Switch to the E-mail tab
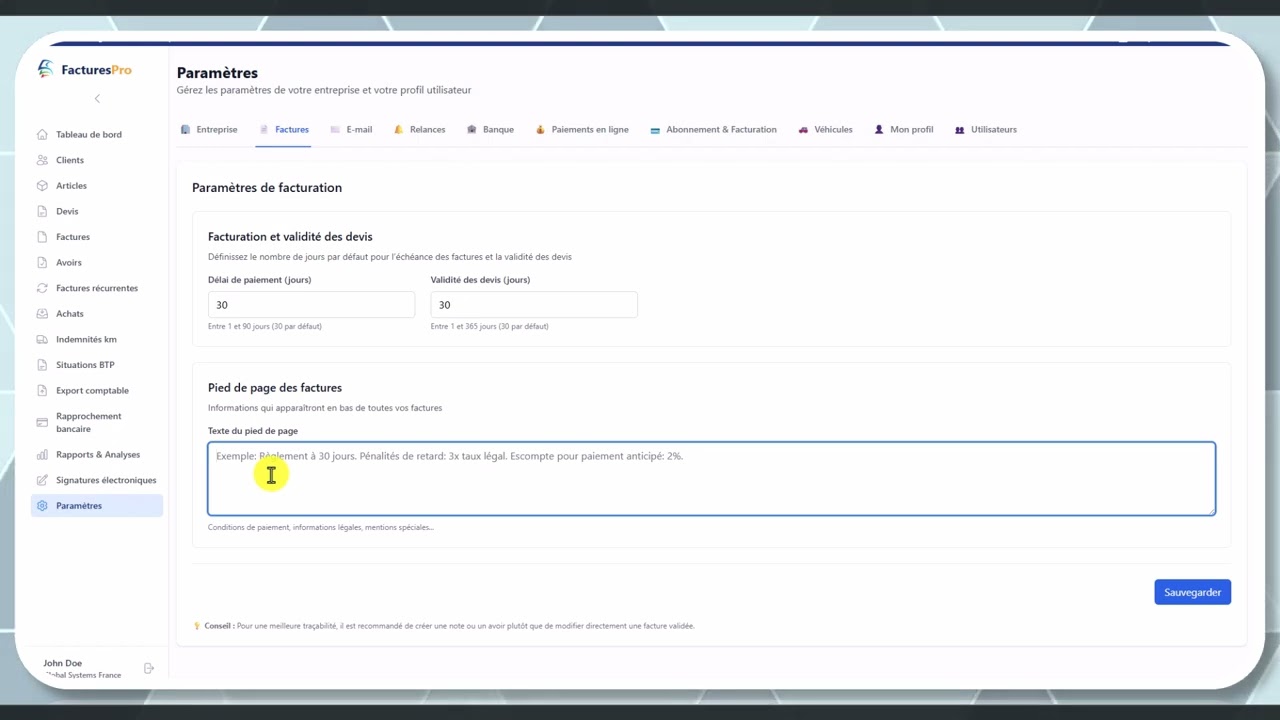This screenshot has width=1280, height=720. (351, 130)
